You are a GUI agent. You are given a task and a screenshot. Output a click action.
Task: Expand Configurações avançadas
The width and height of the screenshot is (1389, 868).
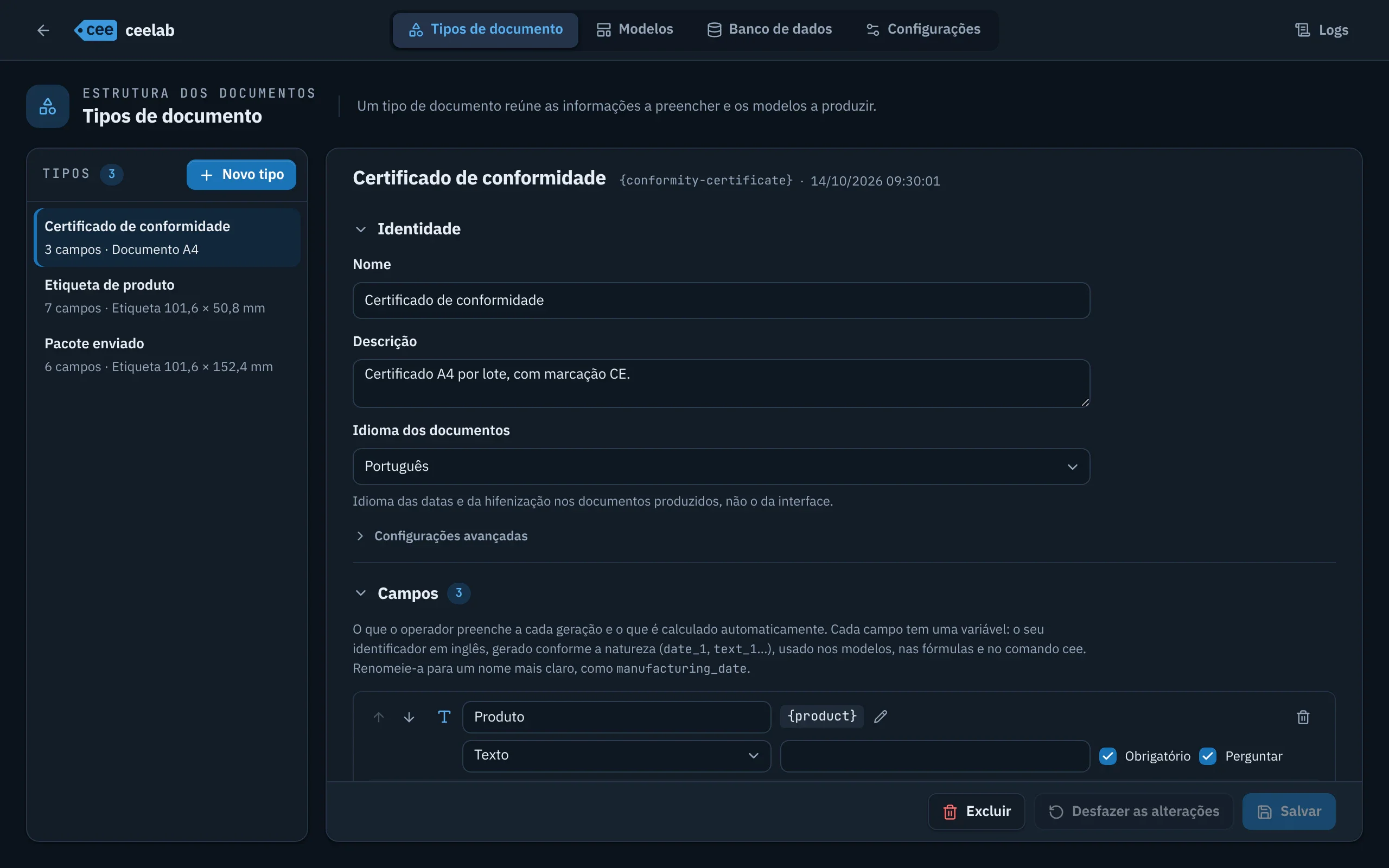coord(441,535)
